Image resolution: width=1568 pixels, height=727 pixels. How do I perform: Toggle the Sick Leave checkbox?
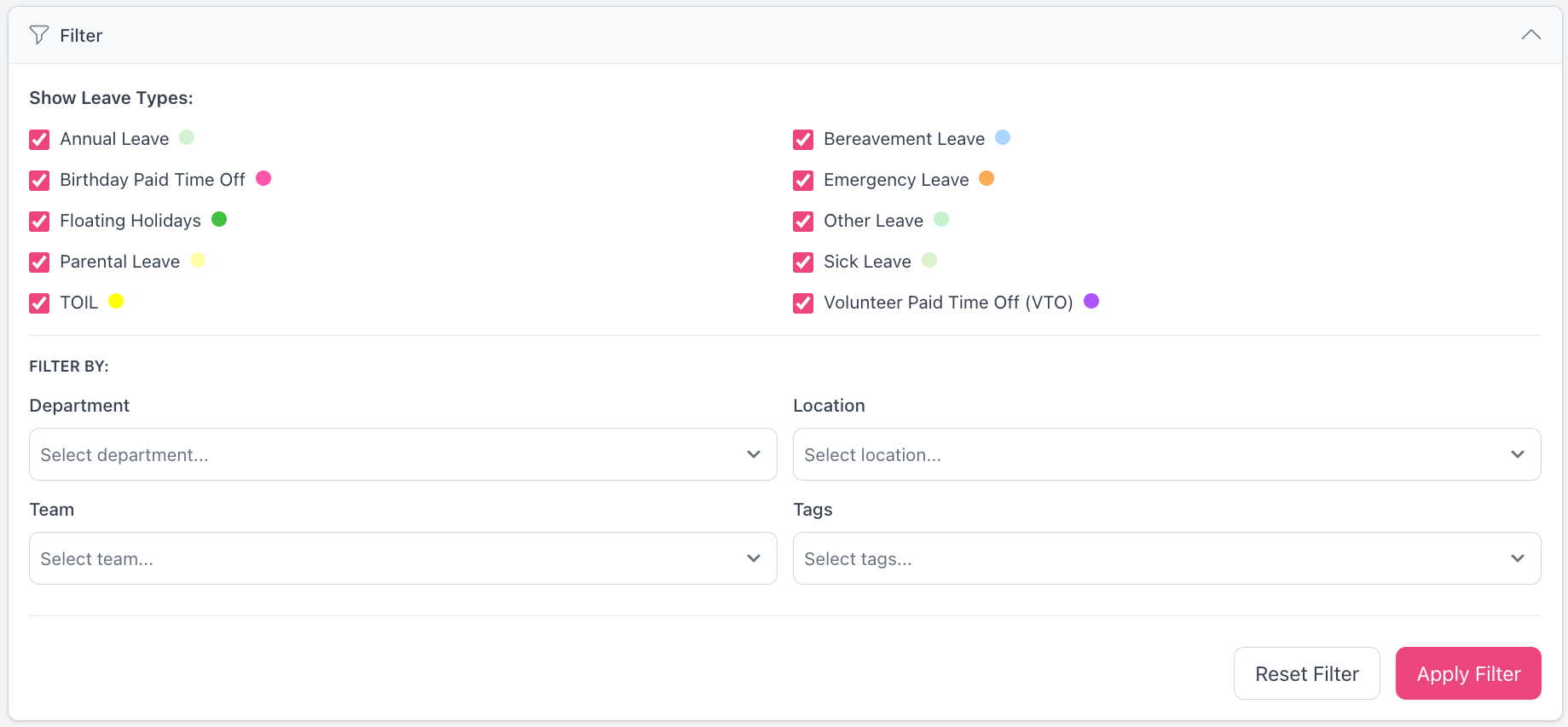coord(803,262)
